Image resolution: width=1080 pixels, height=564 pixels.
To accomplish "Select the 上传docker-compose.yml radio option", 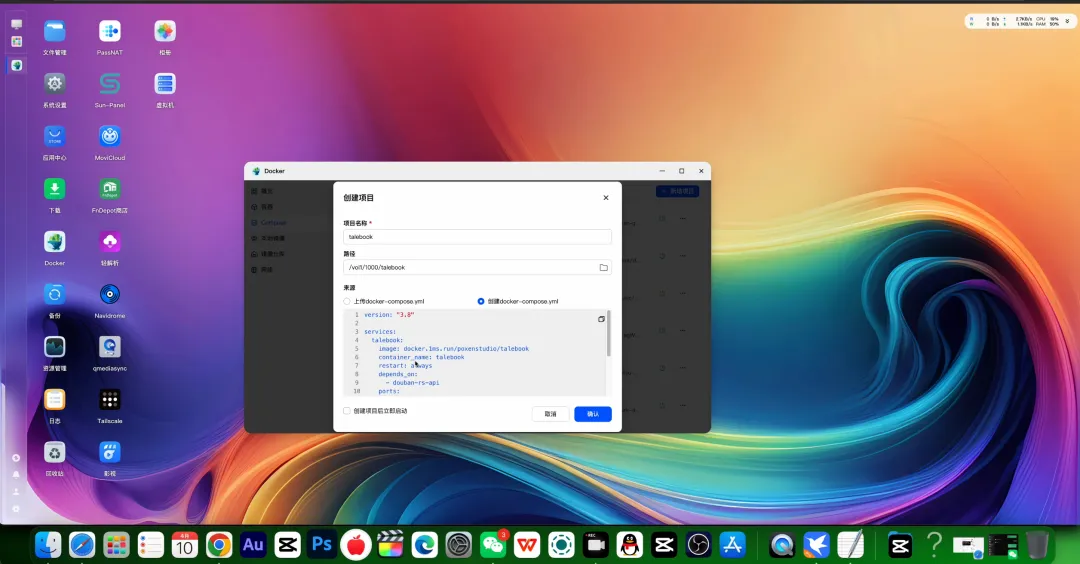I will pos(347,301).
